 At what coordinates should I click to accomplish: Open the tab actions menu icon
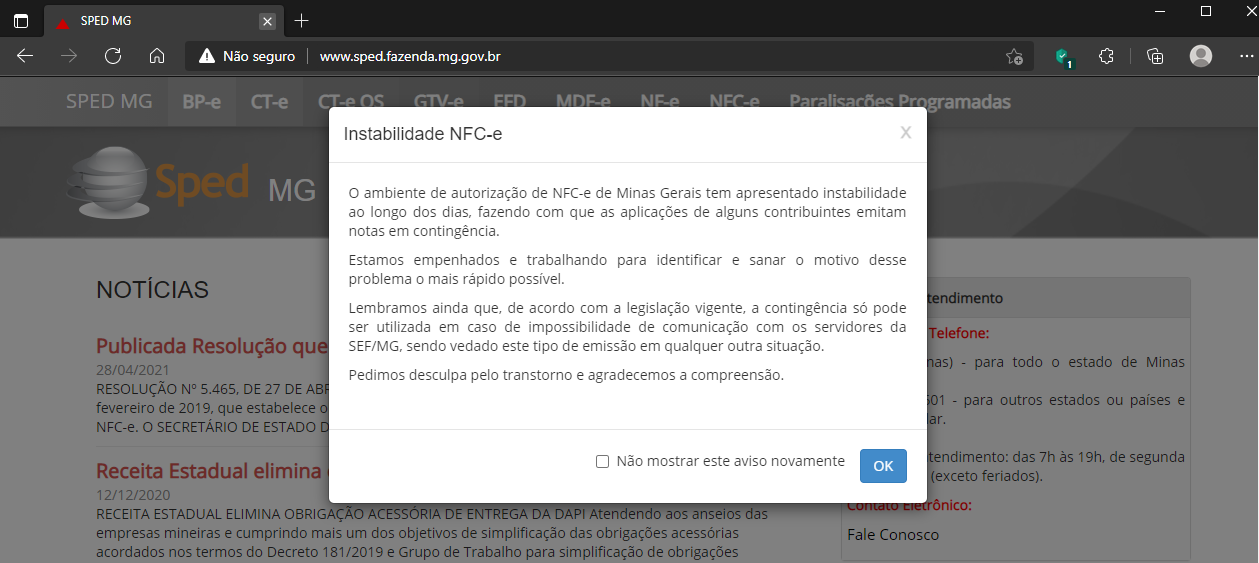(21, 21)
